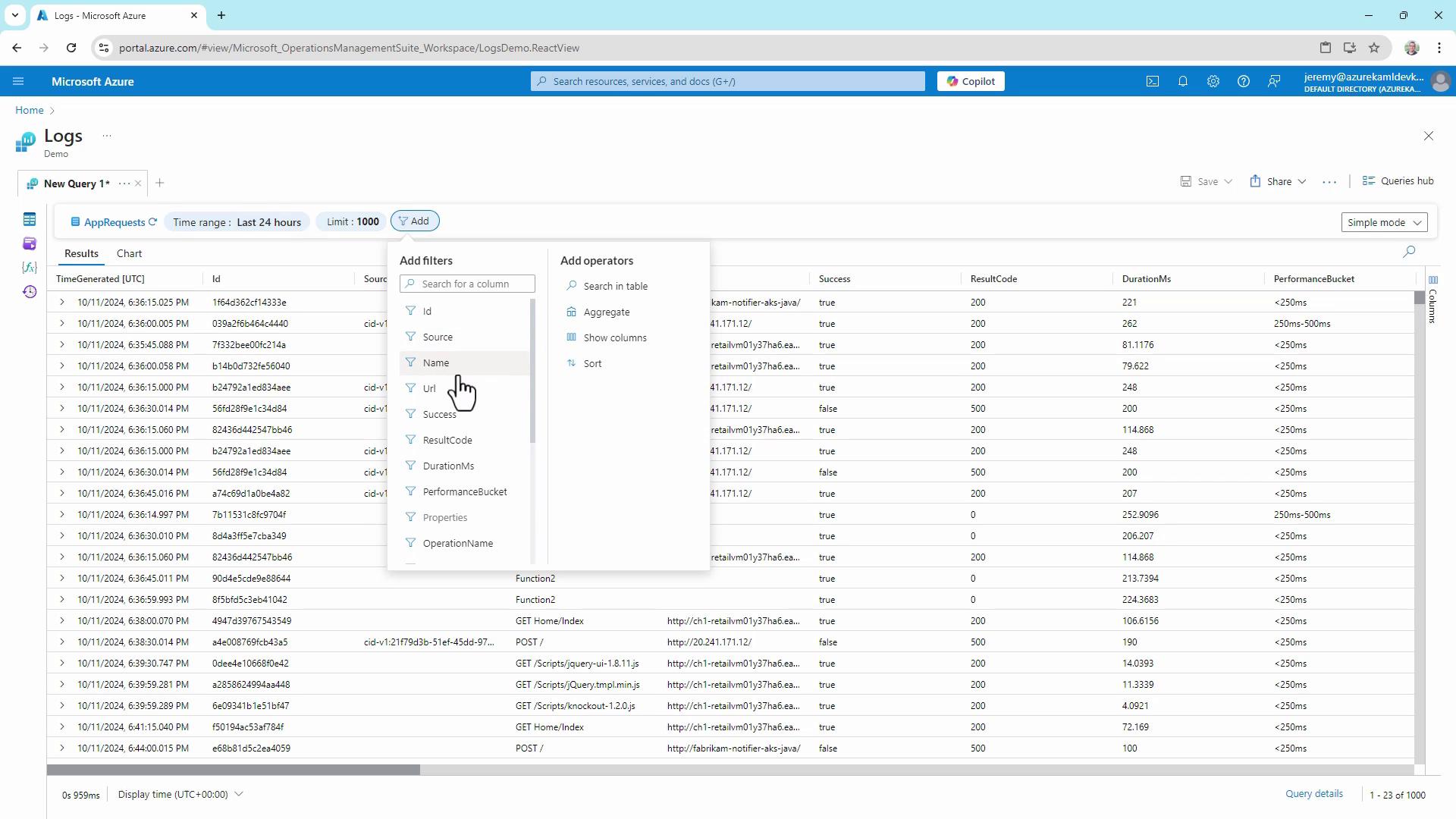Select the Url filter column
Screen dimensions: 1456x819
coord(464,389)
